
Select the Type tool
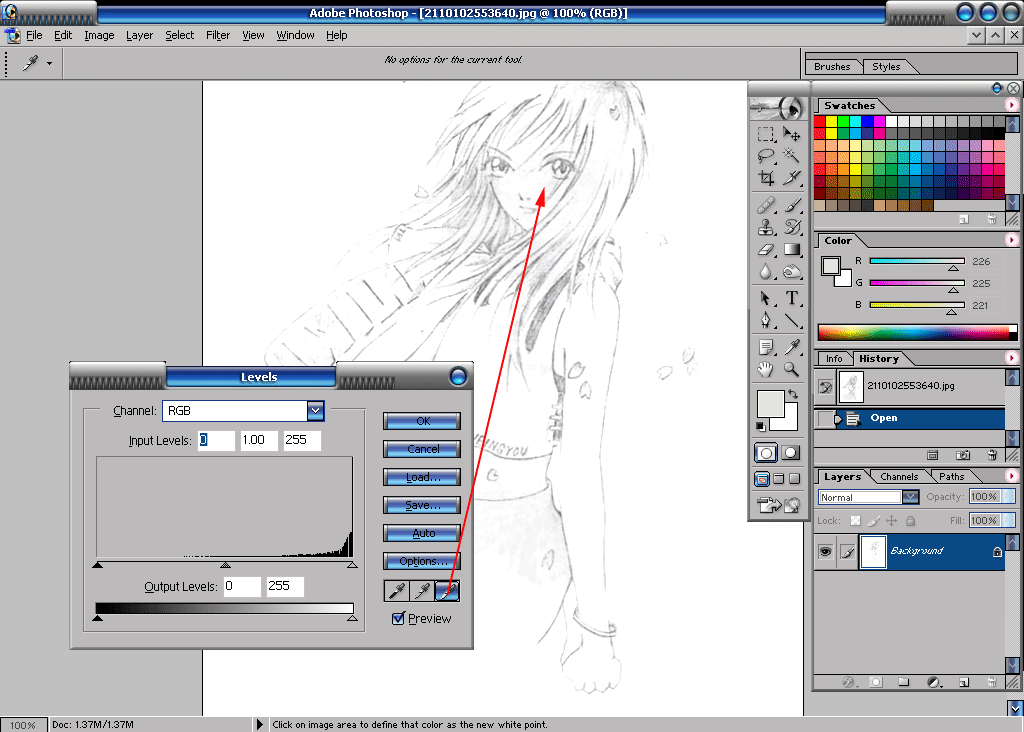coord(792,298)
